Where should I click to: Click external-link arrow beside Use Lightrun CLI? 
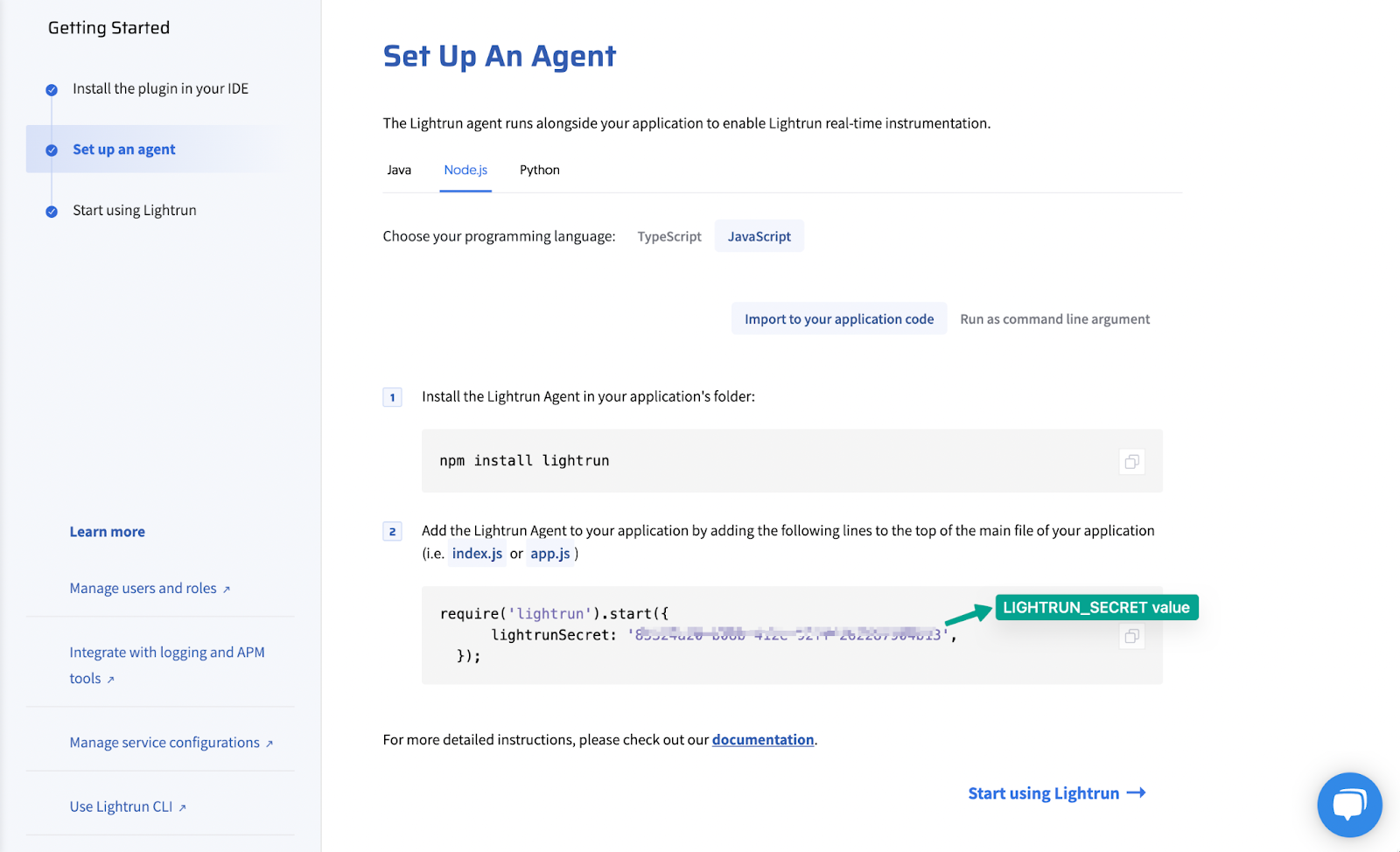click(183, 808)
